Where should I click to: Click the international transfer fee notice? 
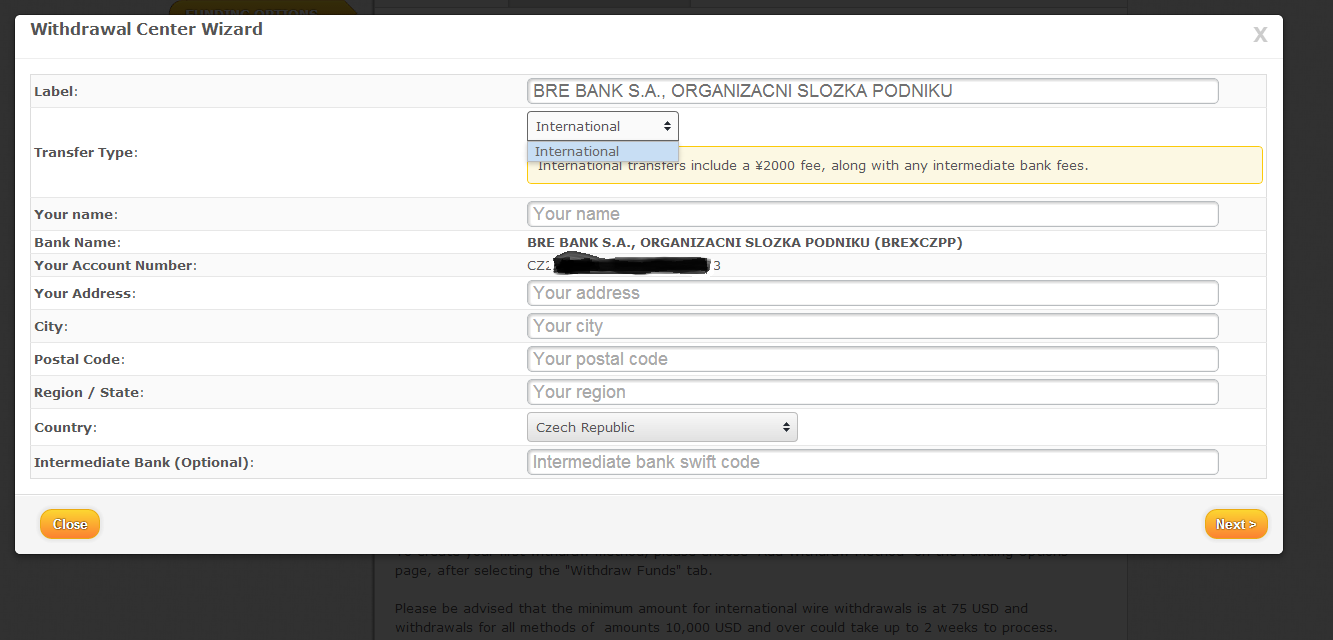tap(895, 165)
